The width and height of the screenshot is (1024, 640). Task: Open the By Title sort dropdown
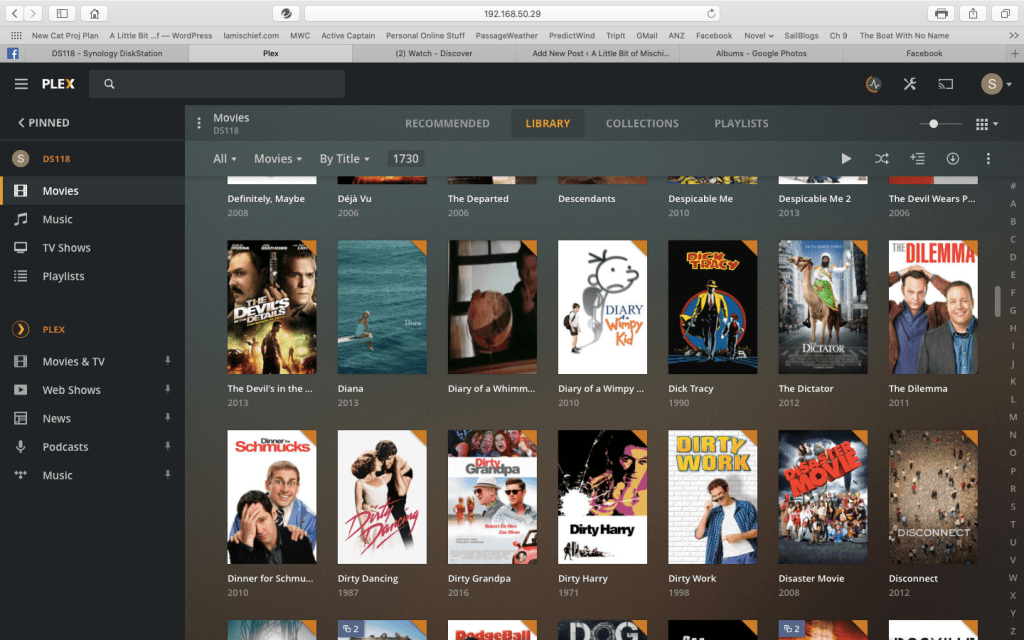point(344,158)
